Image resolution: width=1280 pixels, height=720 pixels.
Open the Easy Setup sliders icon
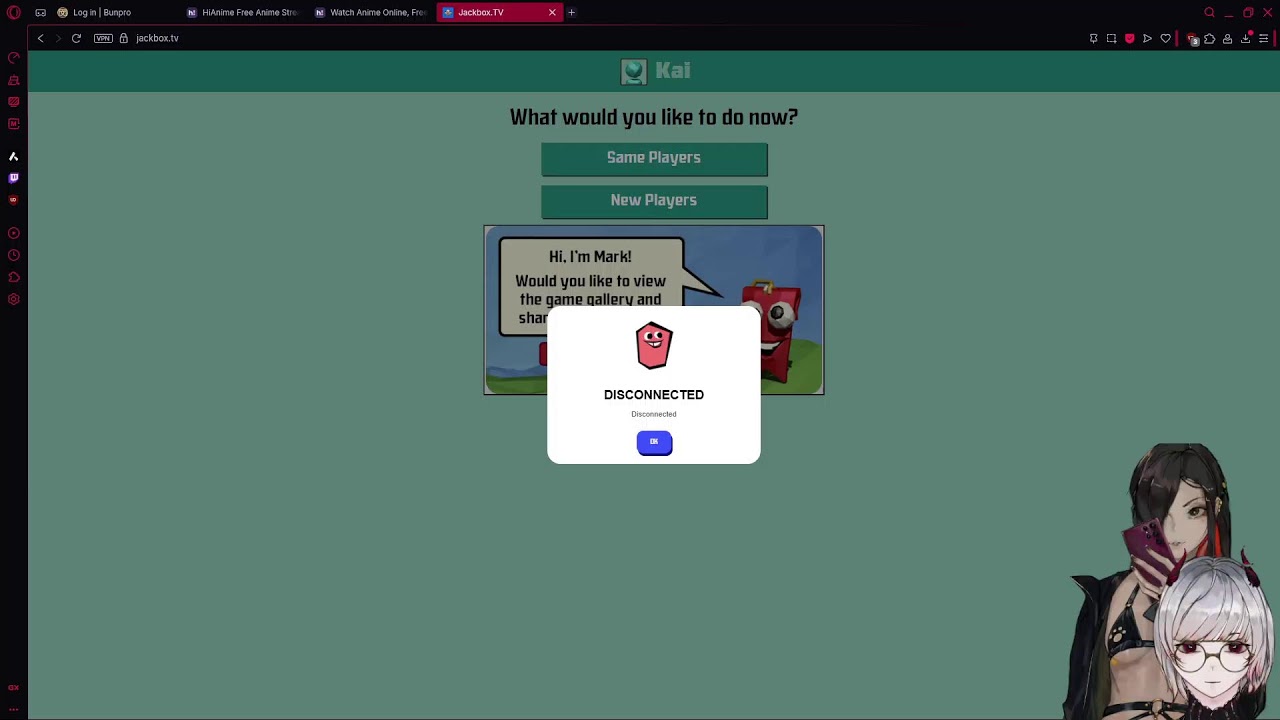tap(1264, 38)
